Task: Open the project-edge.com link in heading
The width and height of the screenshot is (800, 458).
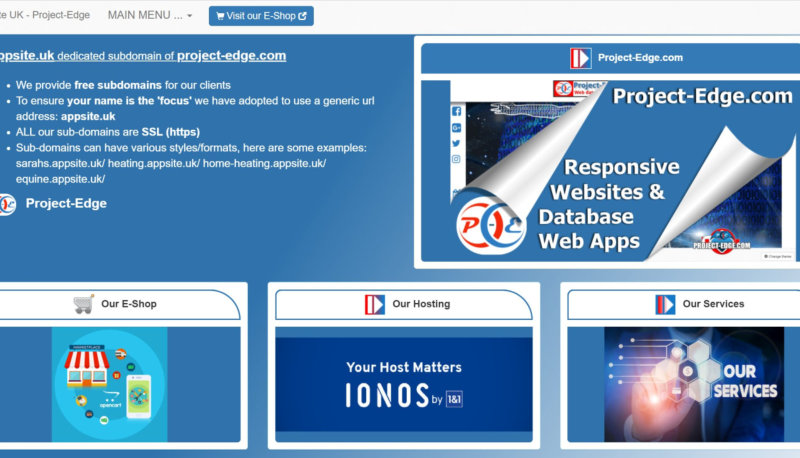Action: click(231, 56)
